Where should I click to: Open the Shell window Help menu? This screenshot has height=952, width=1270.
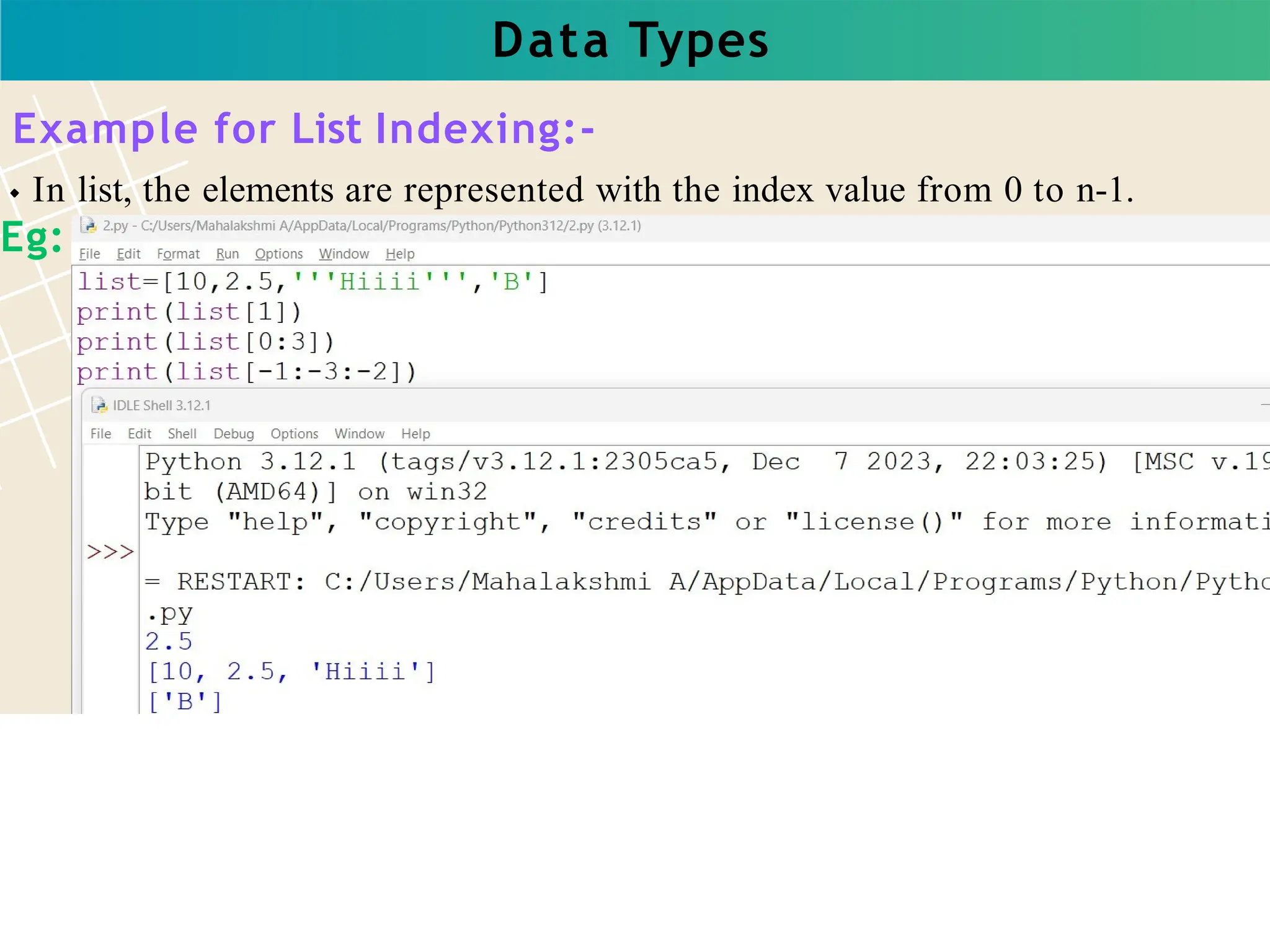click(415, 434)
